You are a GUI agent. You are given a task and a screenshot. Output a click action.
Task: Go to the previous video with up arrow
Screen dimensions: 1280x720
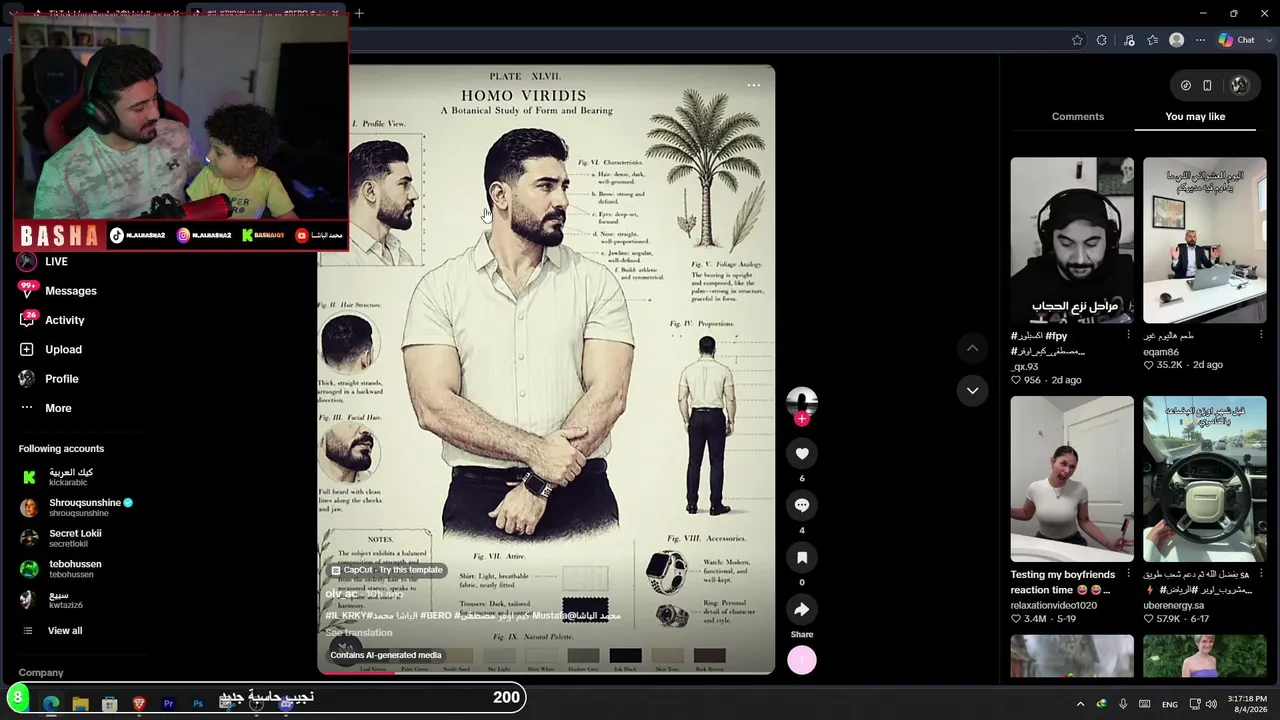tap(972, 348)
